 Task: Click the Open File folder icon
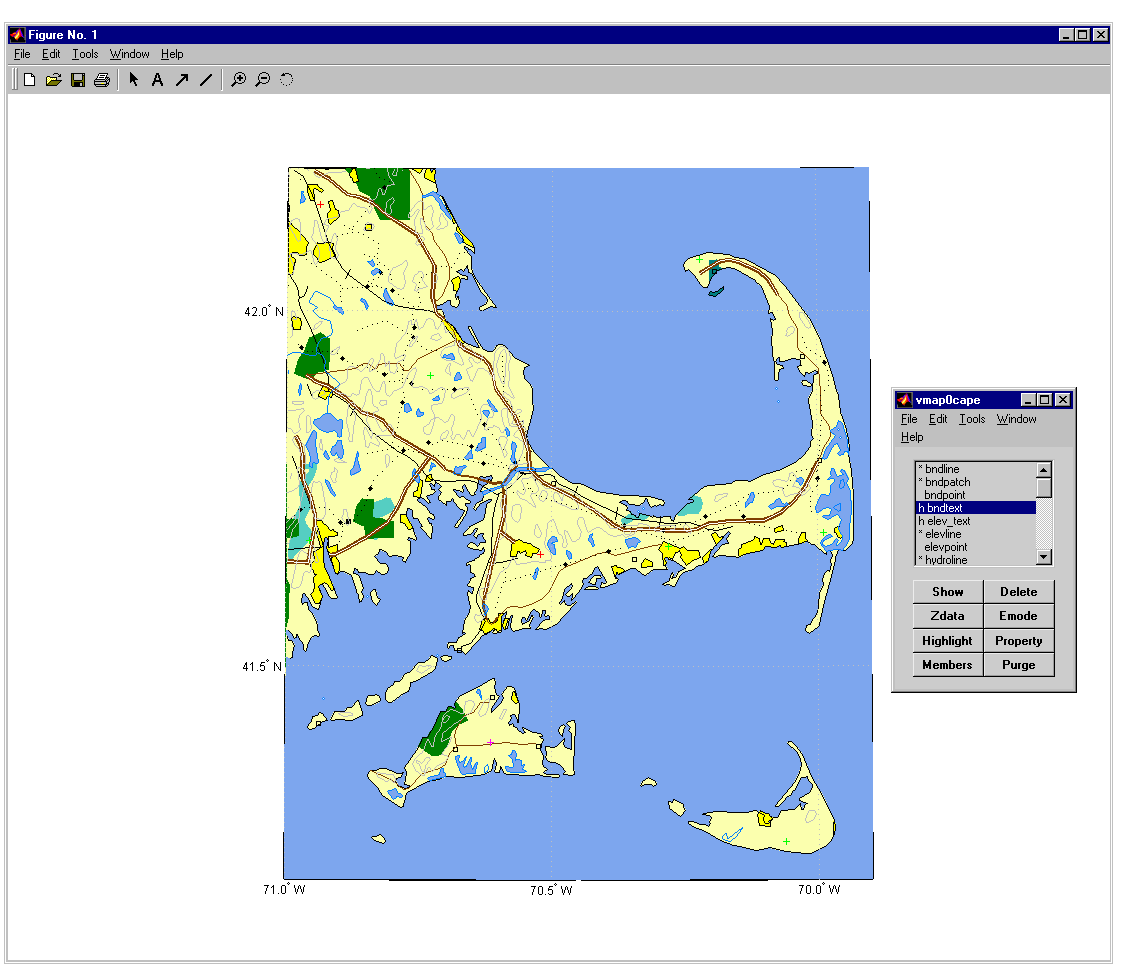[54, 80]
